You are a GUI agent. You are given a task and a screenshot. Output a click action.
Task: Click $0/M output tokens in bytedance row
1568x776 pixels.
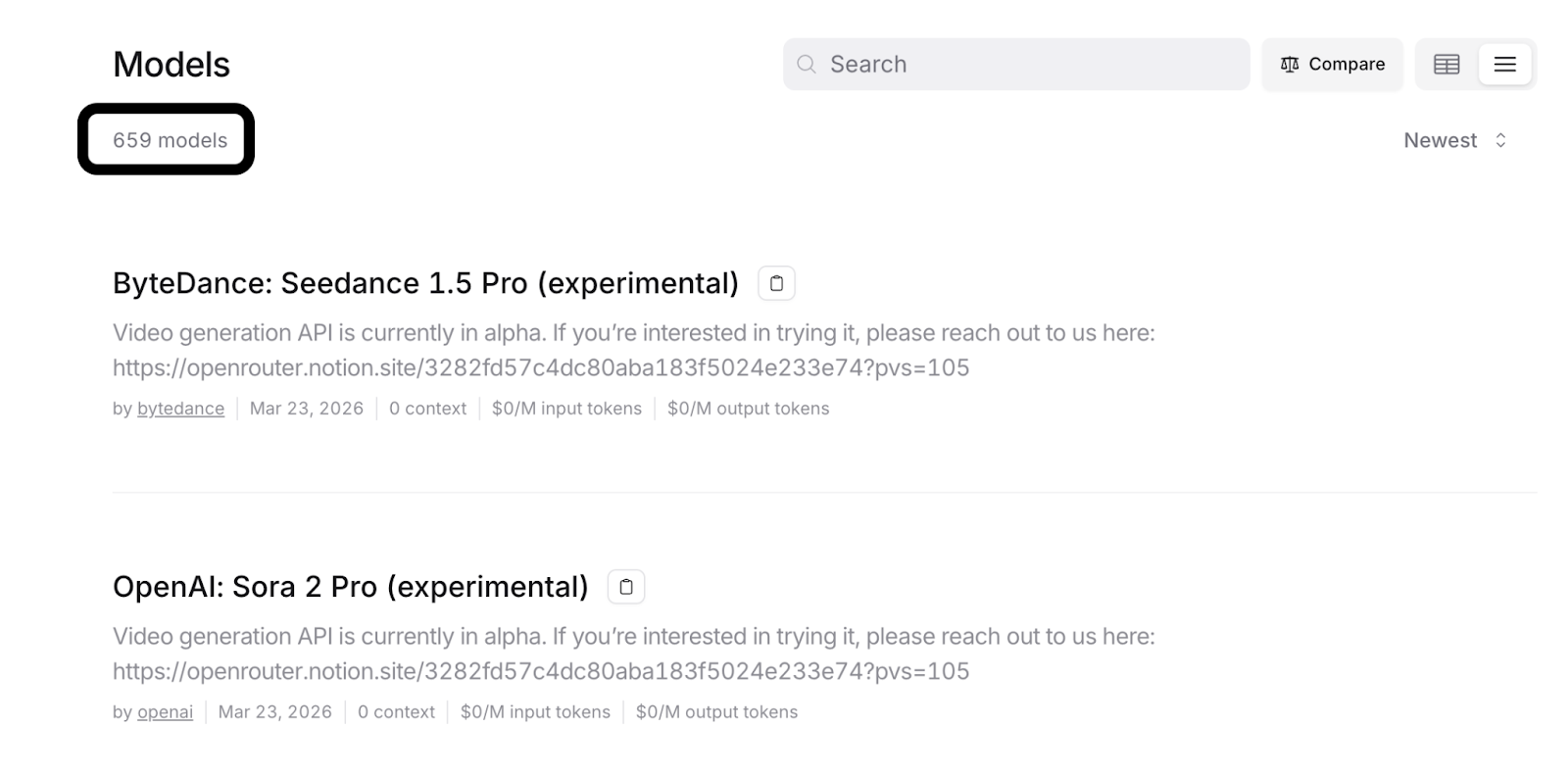(749, 409)
